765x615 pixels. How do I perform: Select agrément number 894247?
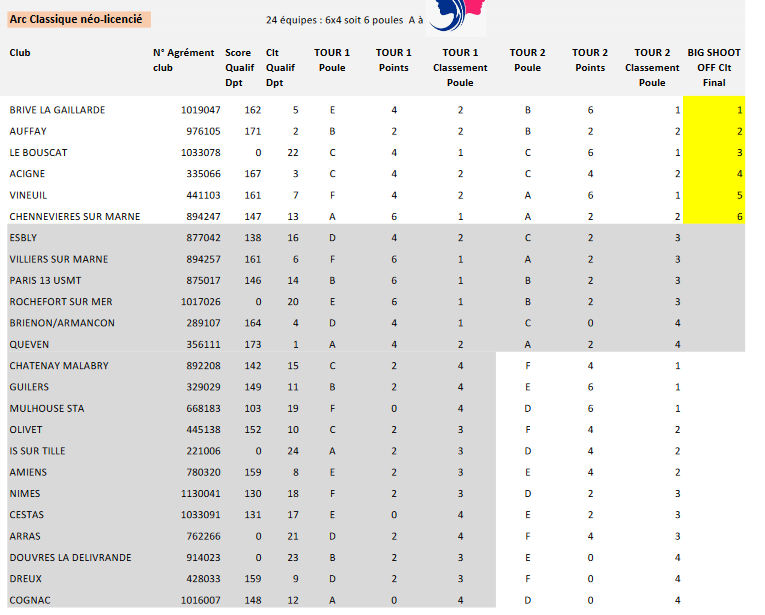click(203, 217)
